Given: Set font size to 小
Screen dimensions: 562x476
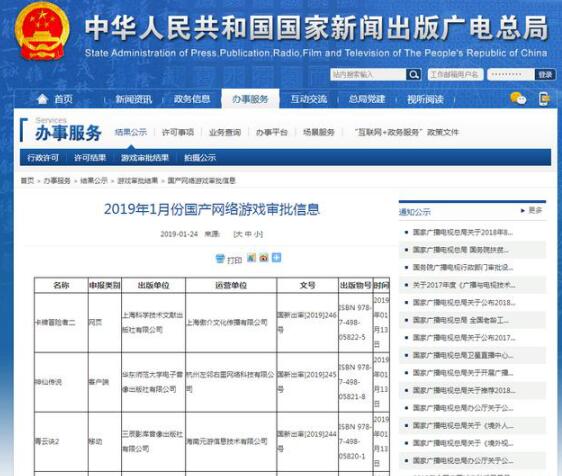Looking at the screenshot, I should pos(258,234).
